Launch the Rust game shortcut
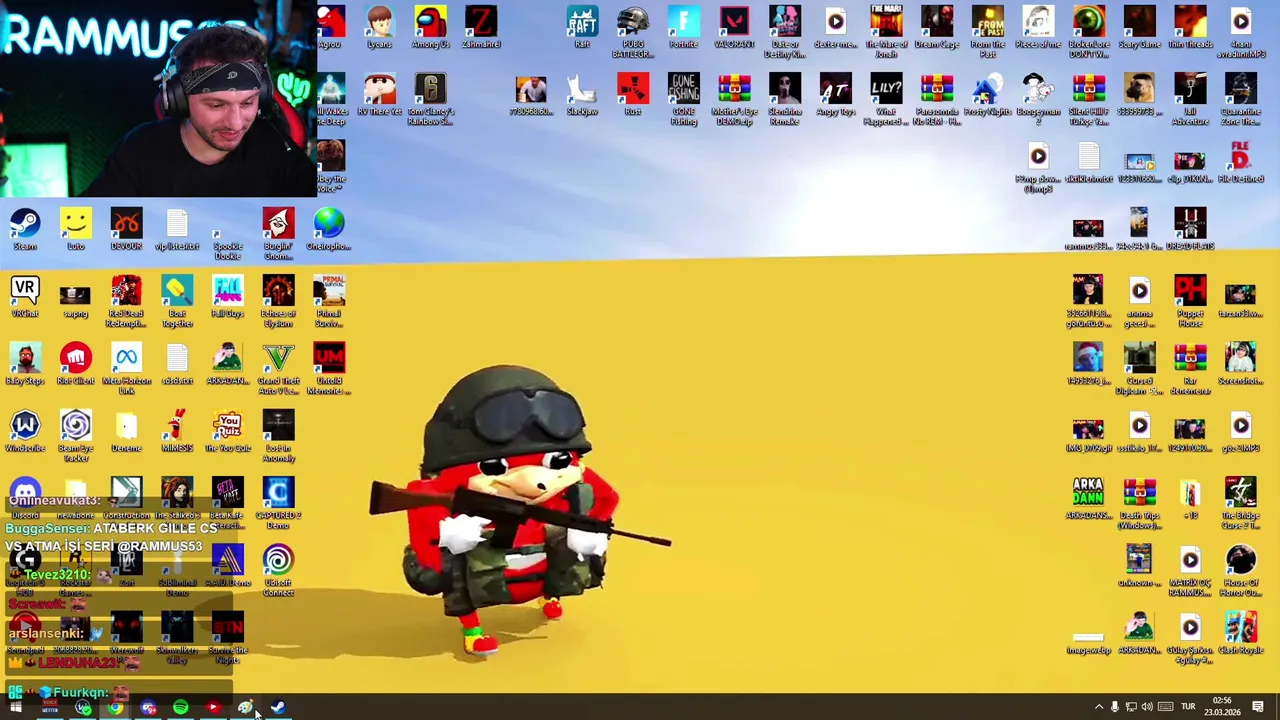1280x720 pixels. point(633,94)
